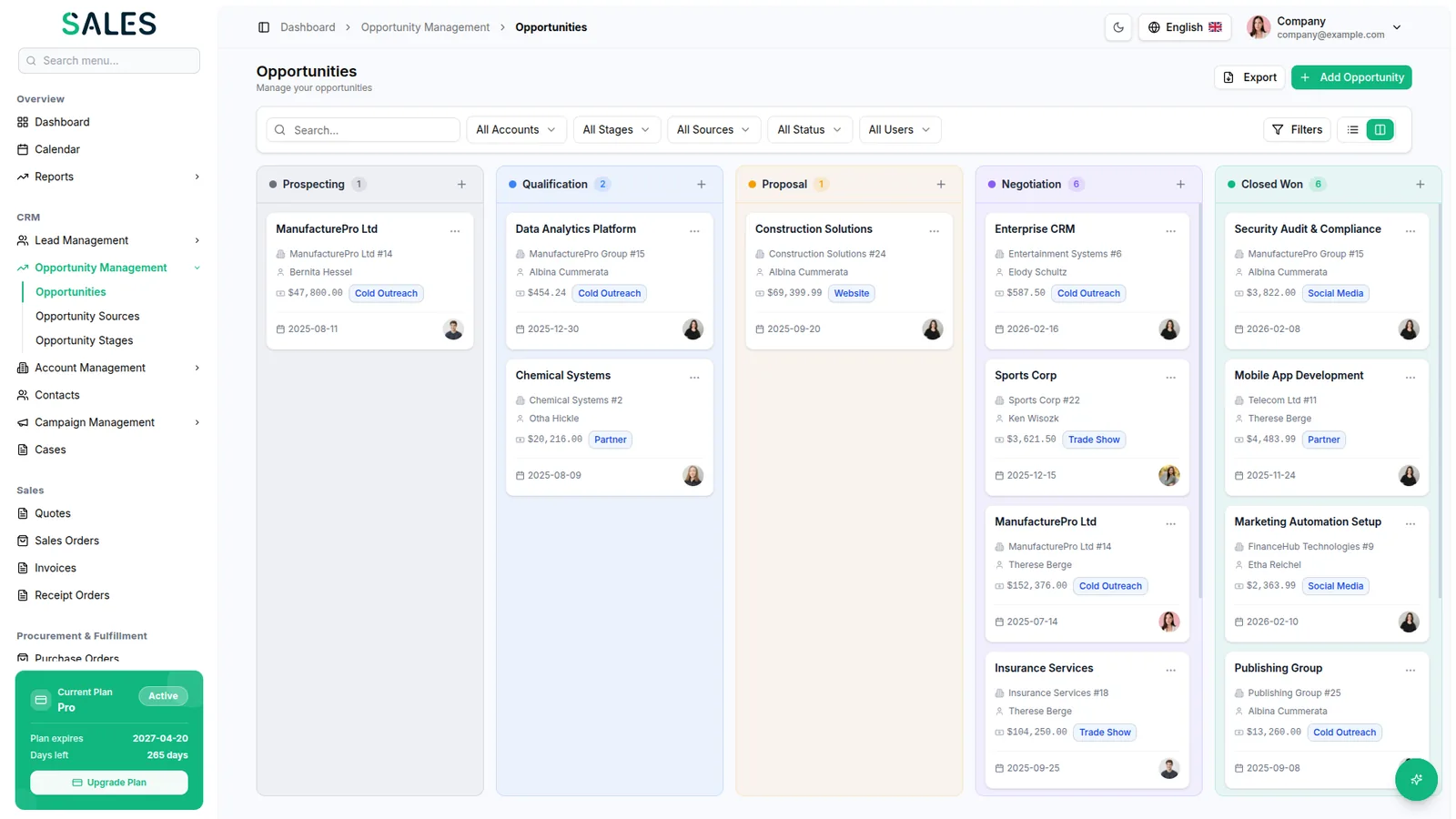Open options menu for Insurance Services card

tap(1171, 671)
